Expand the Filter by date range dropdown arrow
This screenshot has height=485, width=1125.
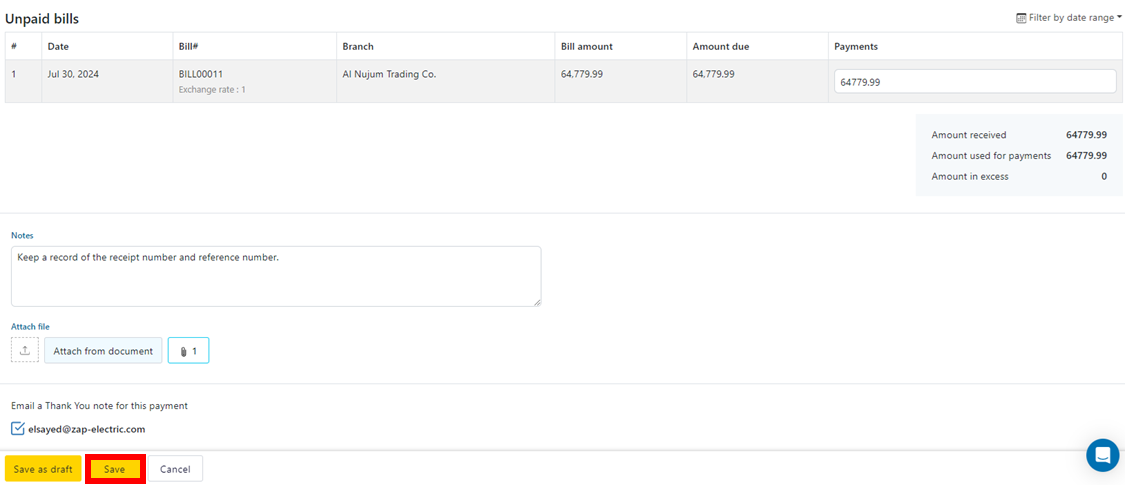[1119, 17]
